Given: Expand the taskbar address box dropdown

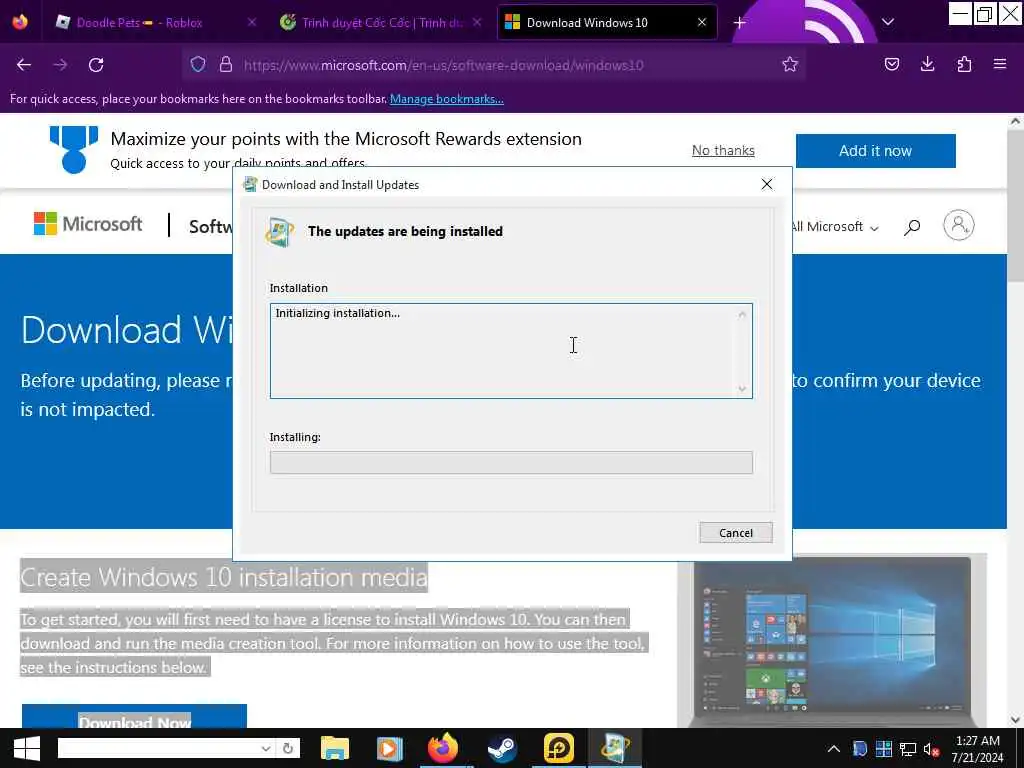Looking at the screenshot, I should (x=266, y=748).
